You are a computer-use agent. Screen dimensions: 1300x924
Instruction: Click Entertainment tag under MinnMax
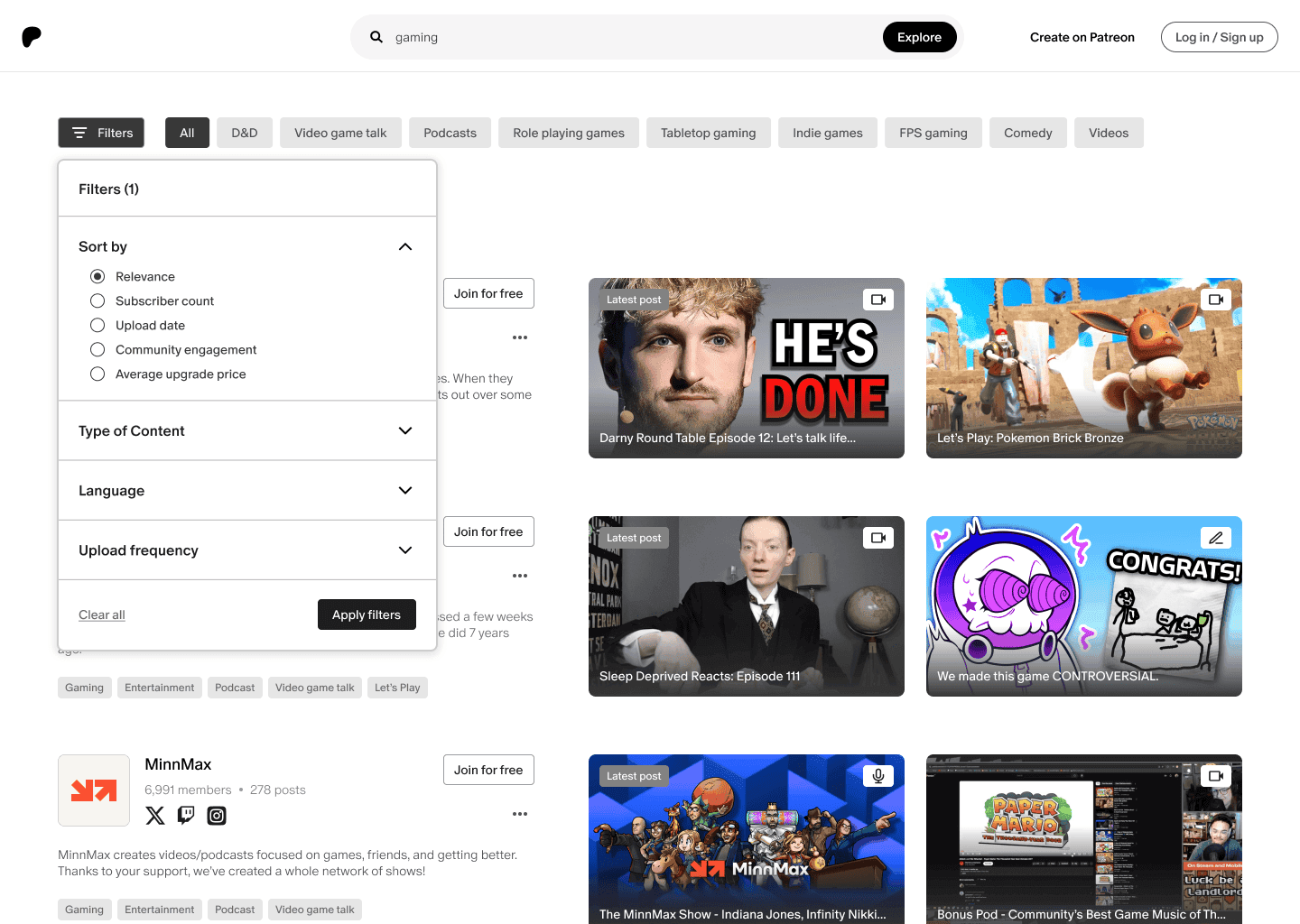(159, 910)
